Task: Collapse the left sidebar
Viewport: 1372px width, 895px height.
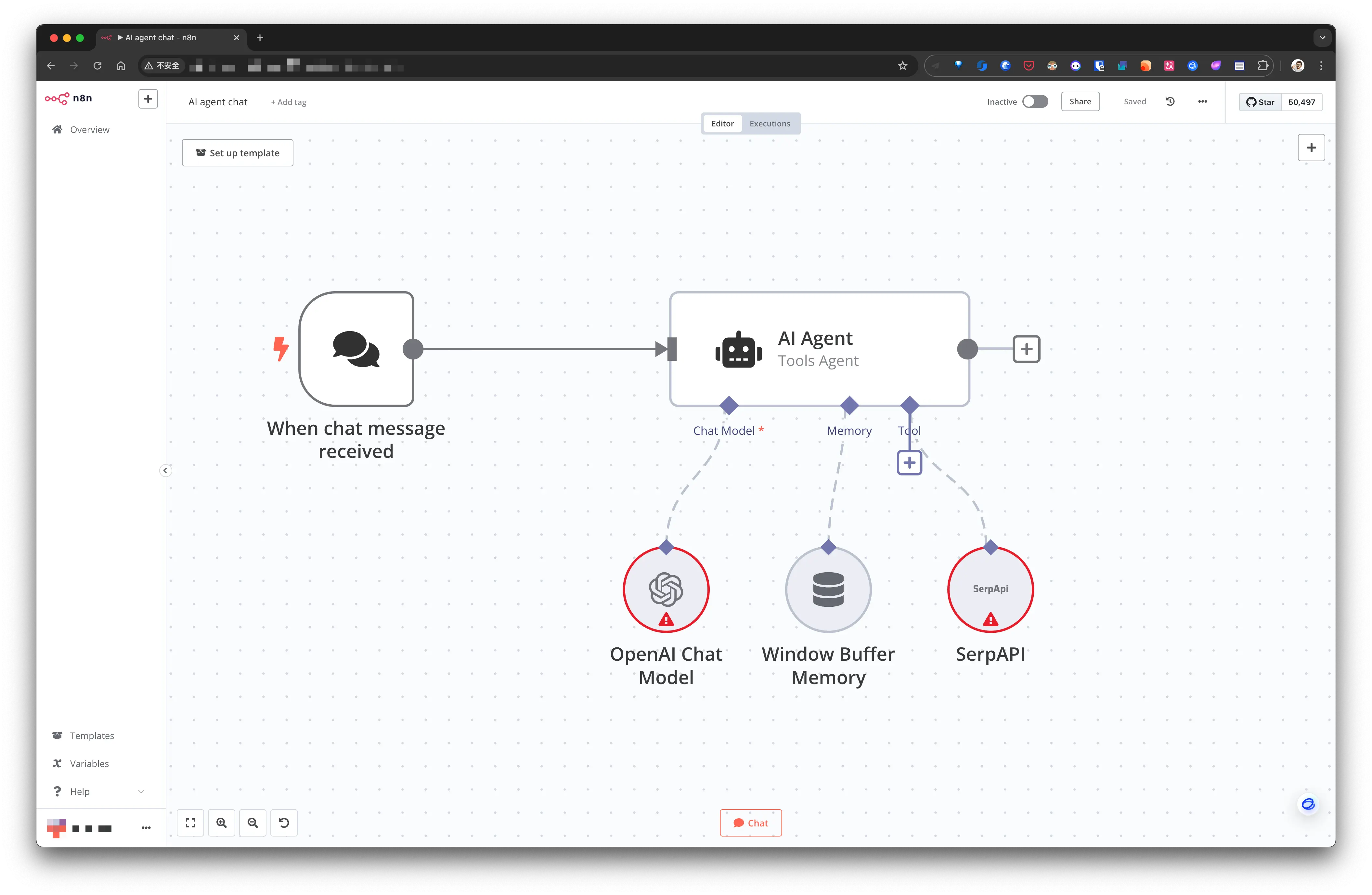Action: click(165, 471)
